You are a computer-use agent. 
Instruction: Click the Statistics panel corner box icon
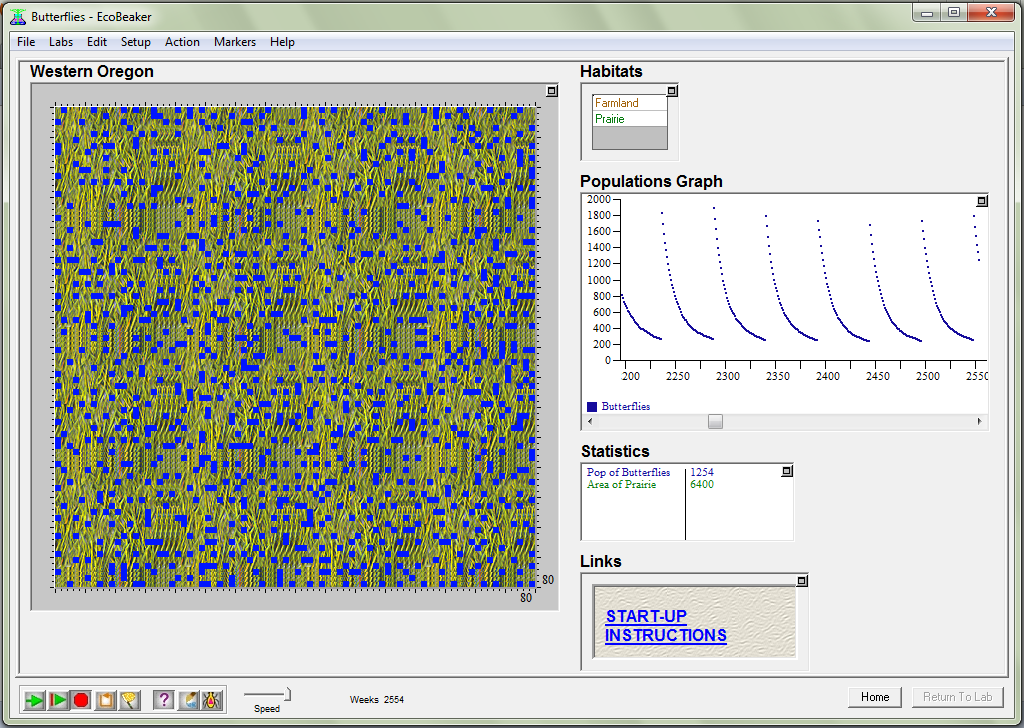tap(787, 471)
